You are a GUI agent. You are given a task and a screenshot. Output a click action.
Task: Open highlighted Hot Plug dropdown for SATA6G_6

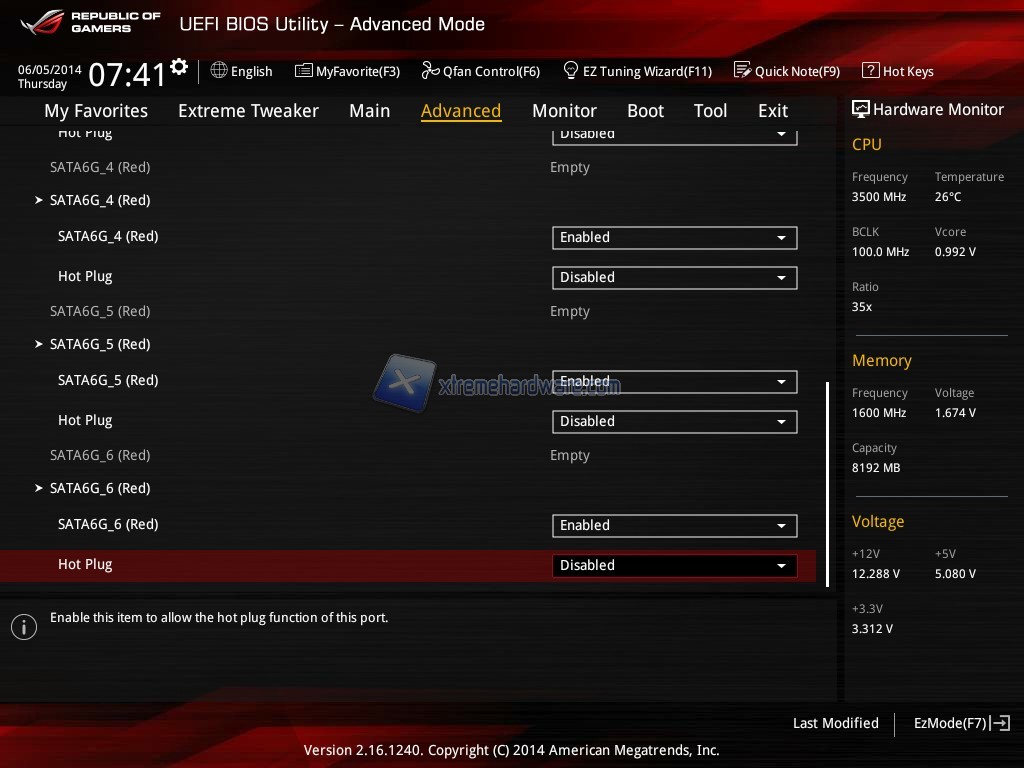pos(674,566)
